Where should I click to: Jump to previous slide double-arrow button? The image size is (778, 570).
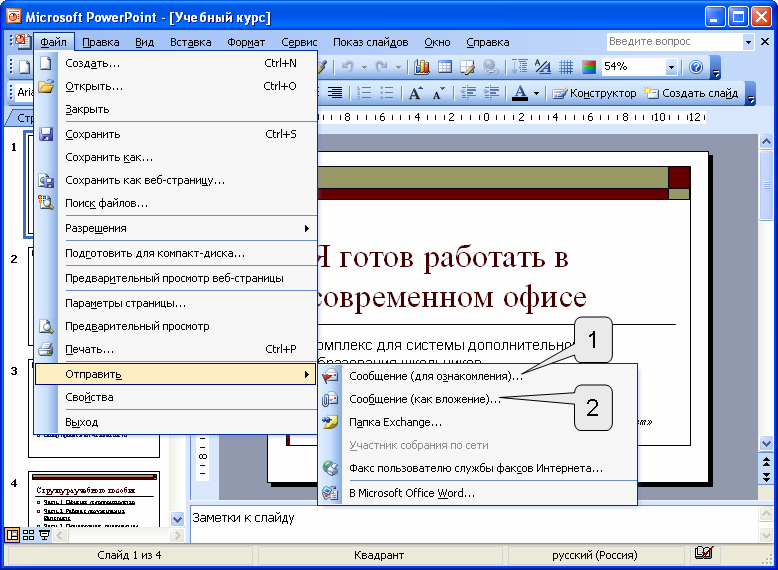pyautogui.click(x=766, y=462)
